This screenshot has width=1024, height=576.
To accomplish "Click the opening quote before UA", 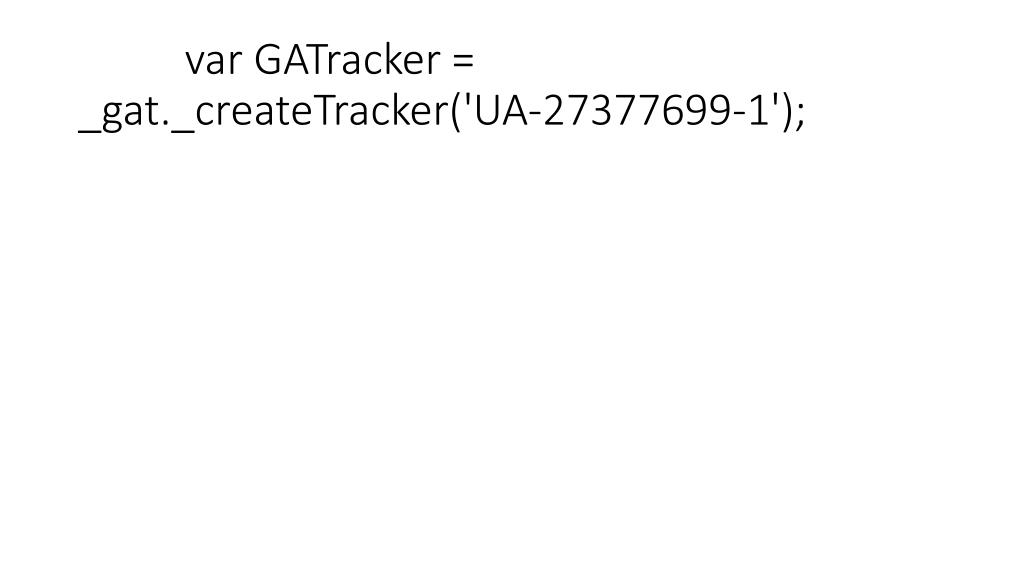I will (x=467, y=101).
